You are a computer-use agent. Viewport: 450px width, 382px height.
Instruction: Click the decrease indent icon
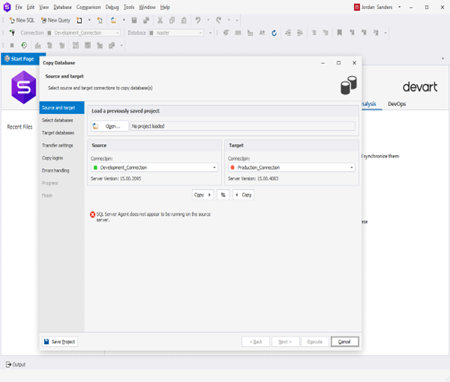coord(288,33)
